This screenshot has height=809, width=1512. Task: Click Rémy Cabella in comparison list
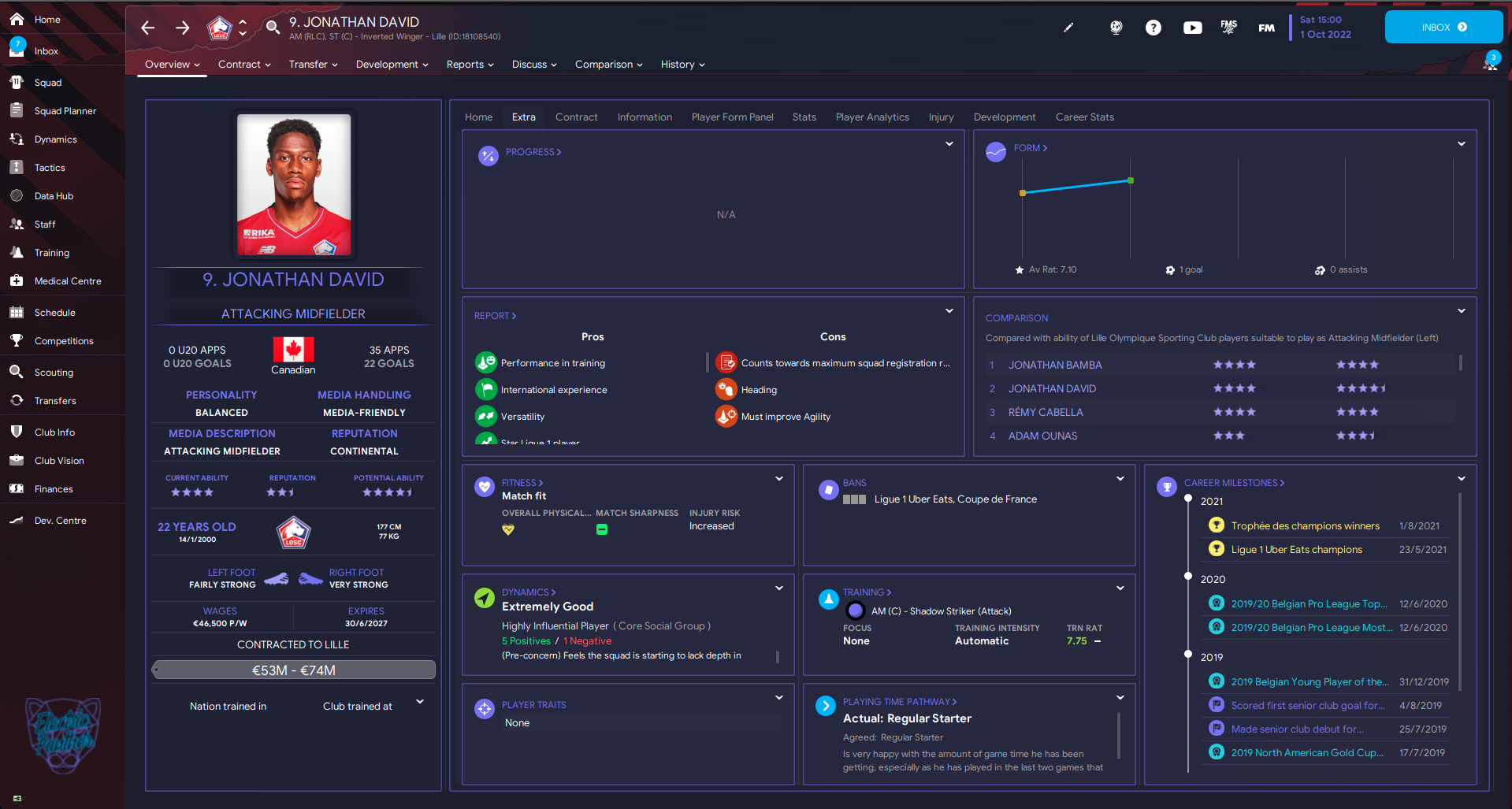(1046, 412)
